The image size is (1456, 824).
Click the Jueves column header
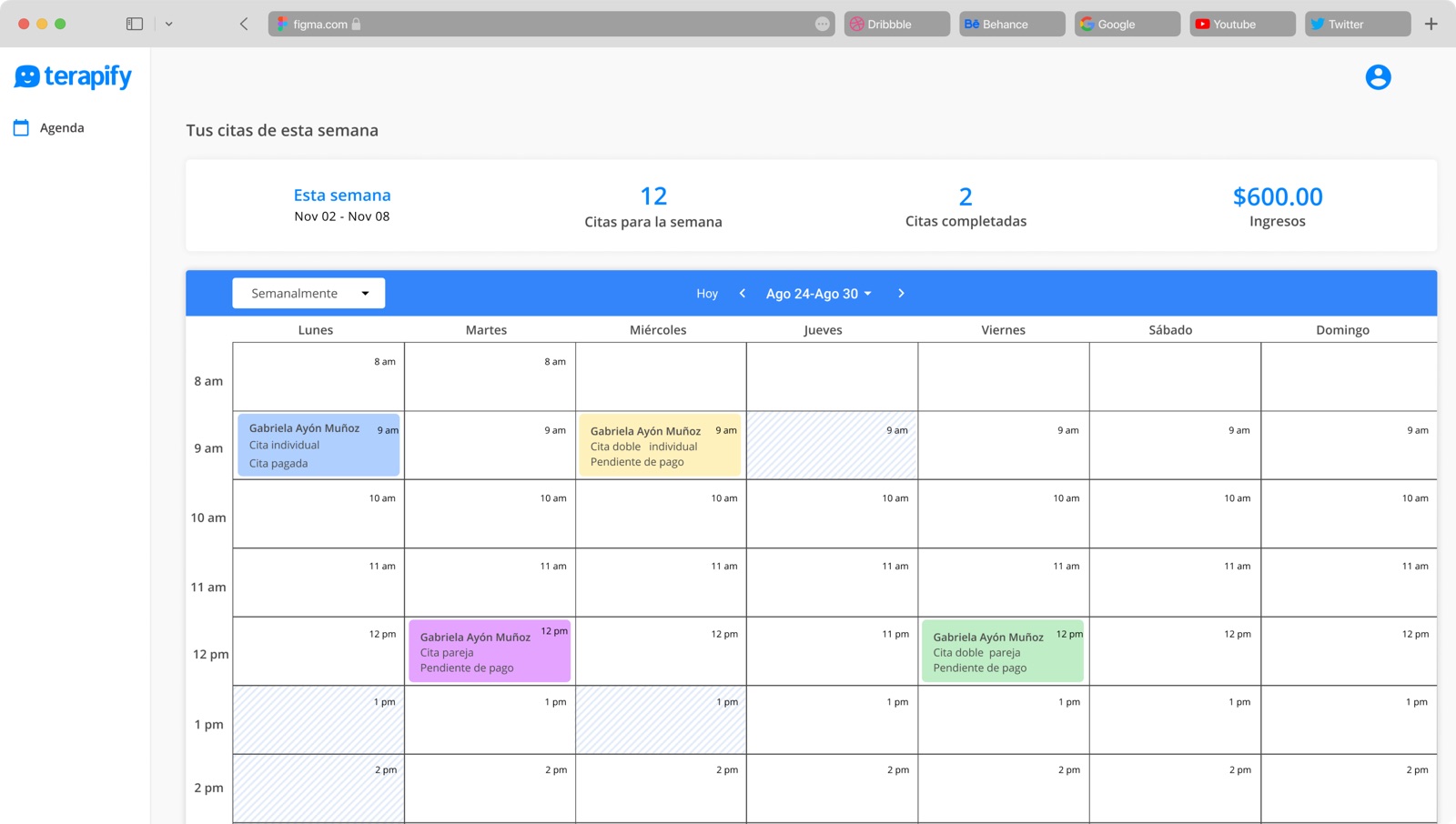[x=823, y=329]
